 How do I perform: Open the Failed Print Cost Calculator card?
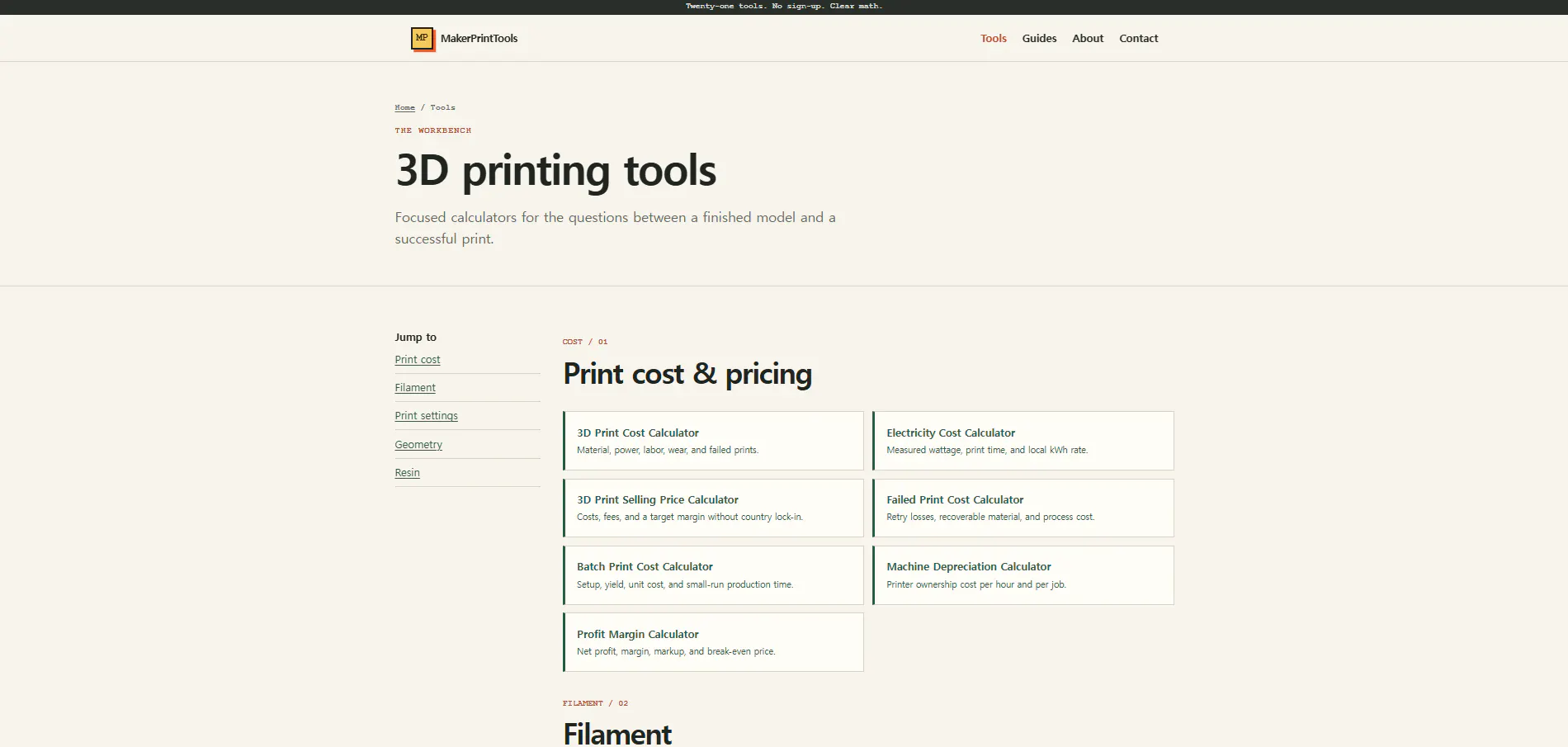(1023, 508)
